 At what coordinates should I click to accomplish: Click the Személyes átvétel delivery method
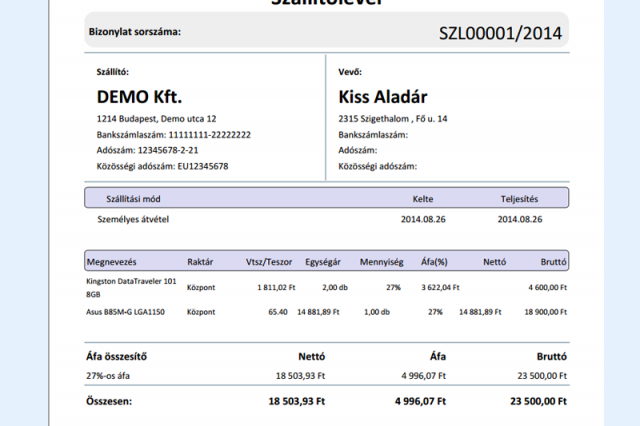pyautogui.click(x=128, y=218)
